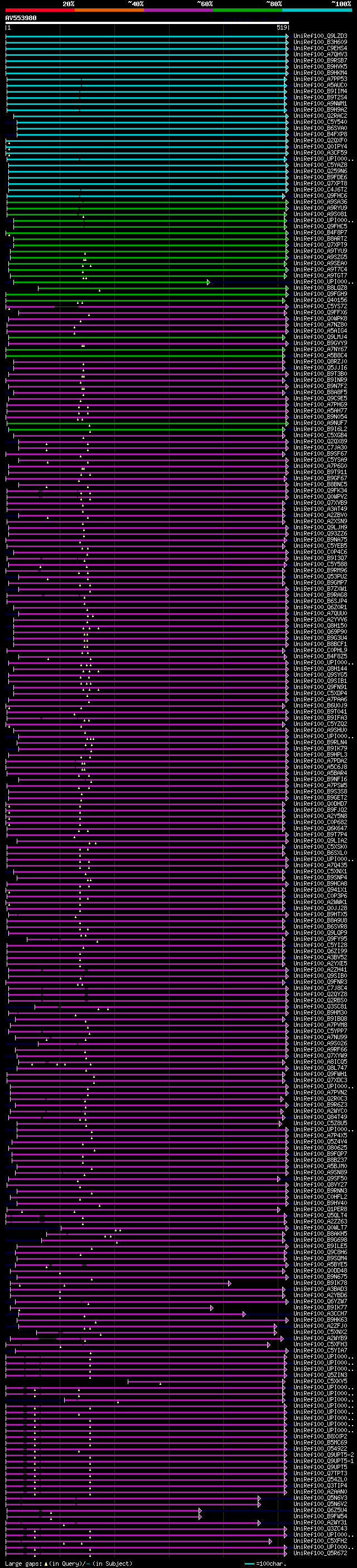The width and height of the screenshot is (357, 1568).
Task: Select the UniRef100_A7PP53 label
Action: (321, 79)
